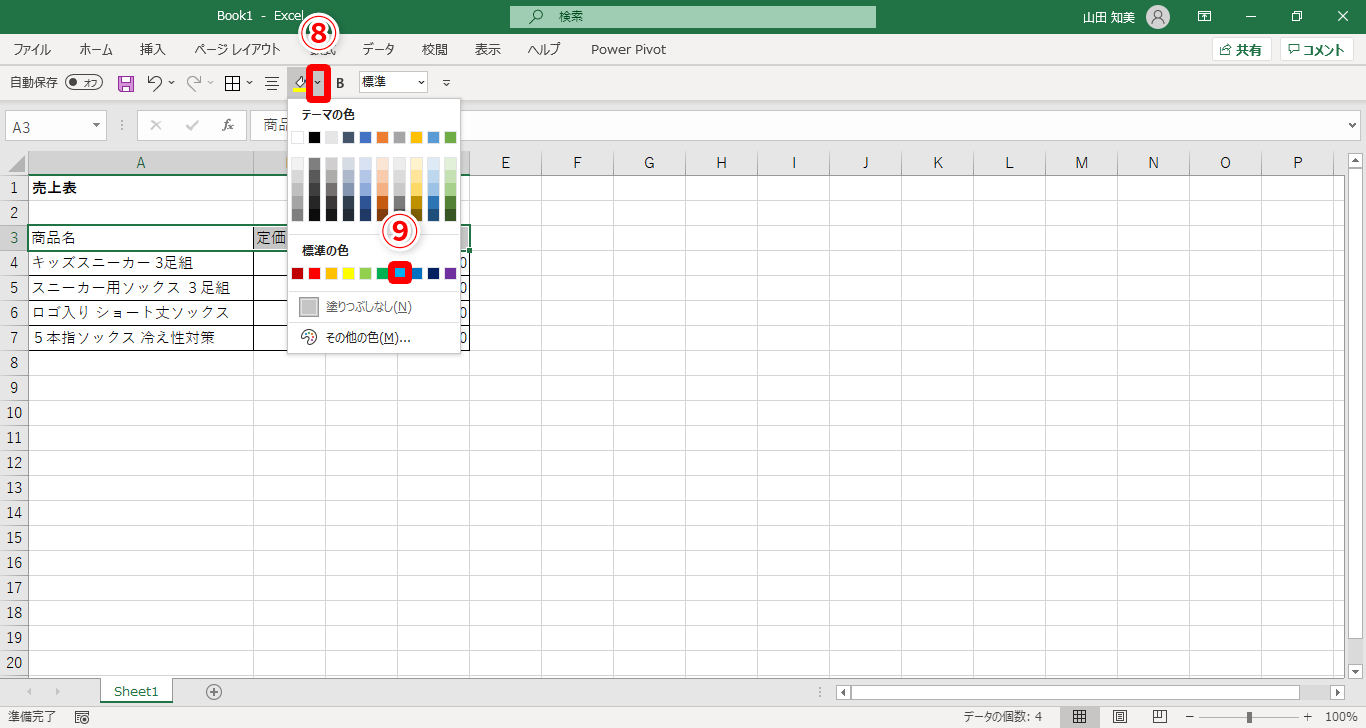Click the fill color paint bucket icon
Screen dimensions: 1366x728
point(299,83)
